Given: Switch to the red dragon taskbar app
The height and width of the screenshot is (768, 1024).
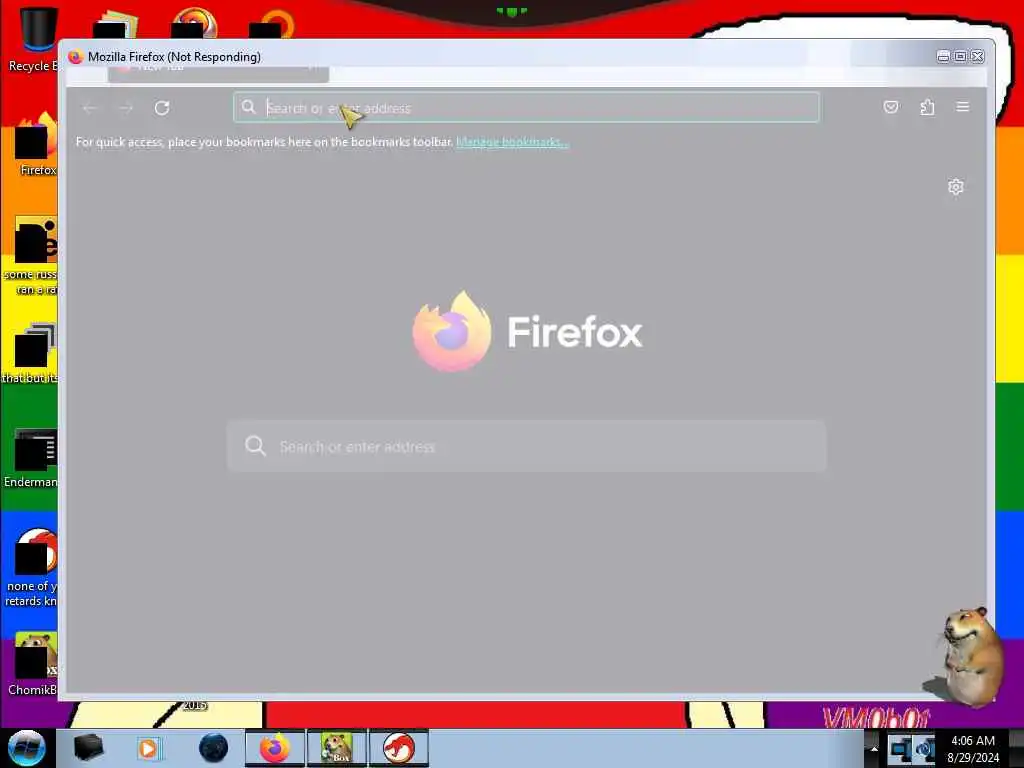Looking at the screenshot, I should [399, 748].
